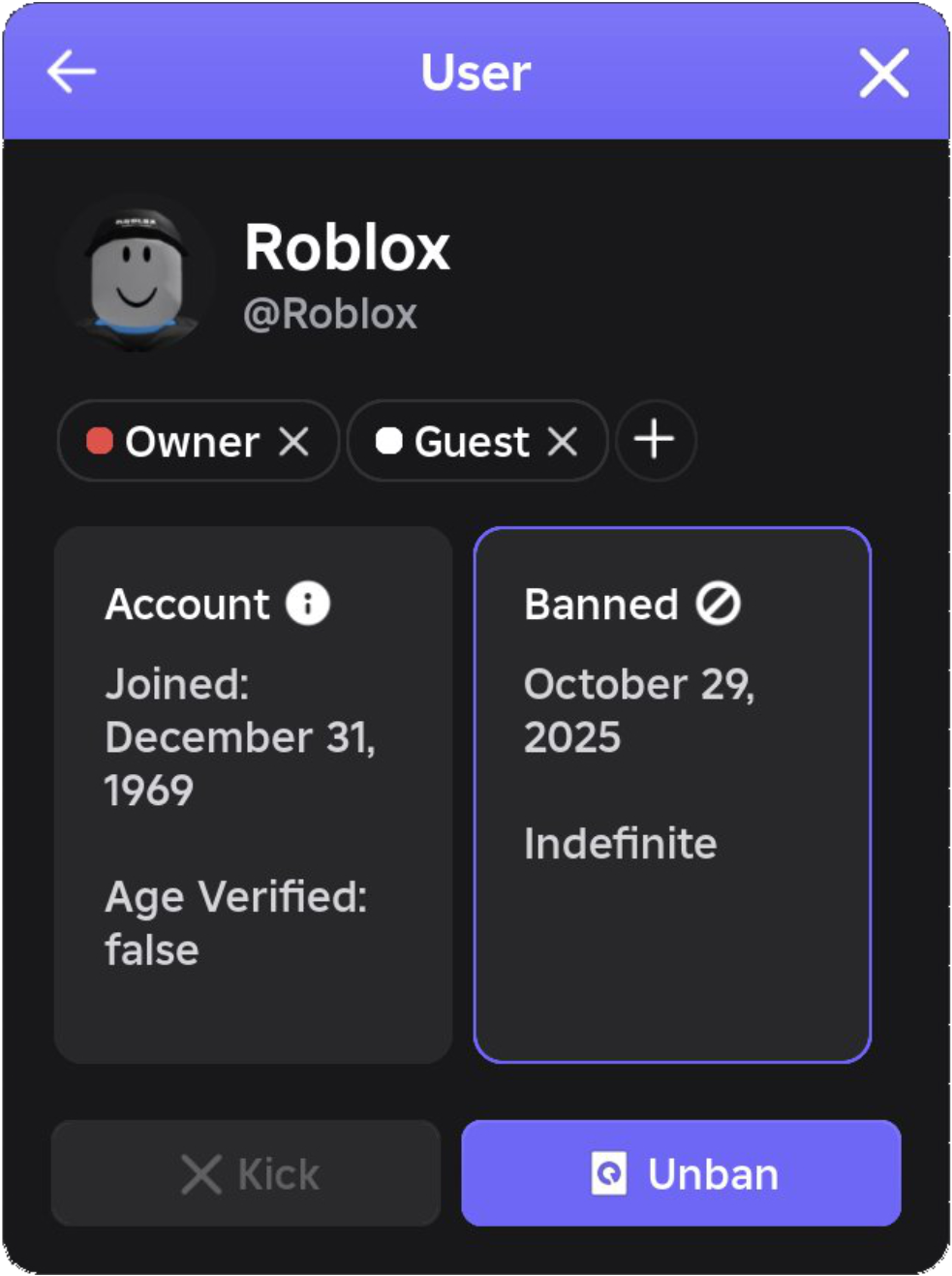
Task: Click the Banned prohibited-circle icon
Action: pyautogui.click(x=718, y=604)
